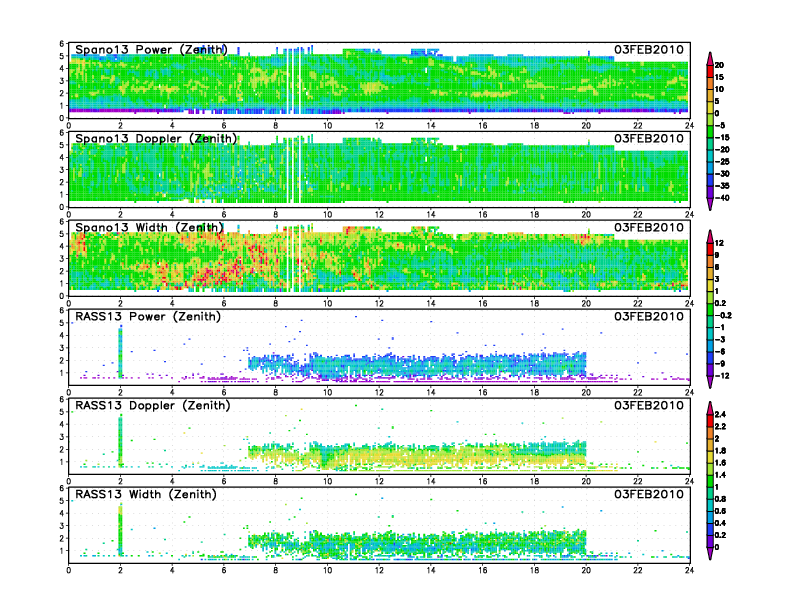Click the top arrow of the middle colorbar
Screen dimensions: 792x612
[710, 236]
